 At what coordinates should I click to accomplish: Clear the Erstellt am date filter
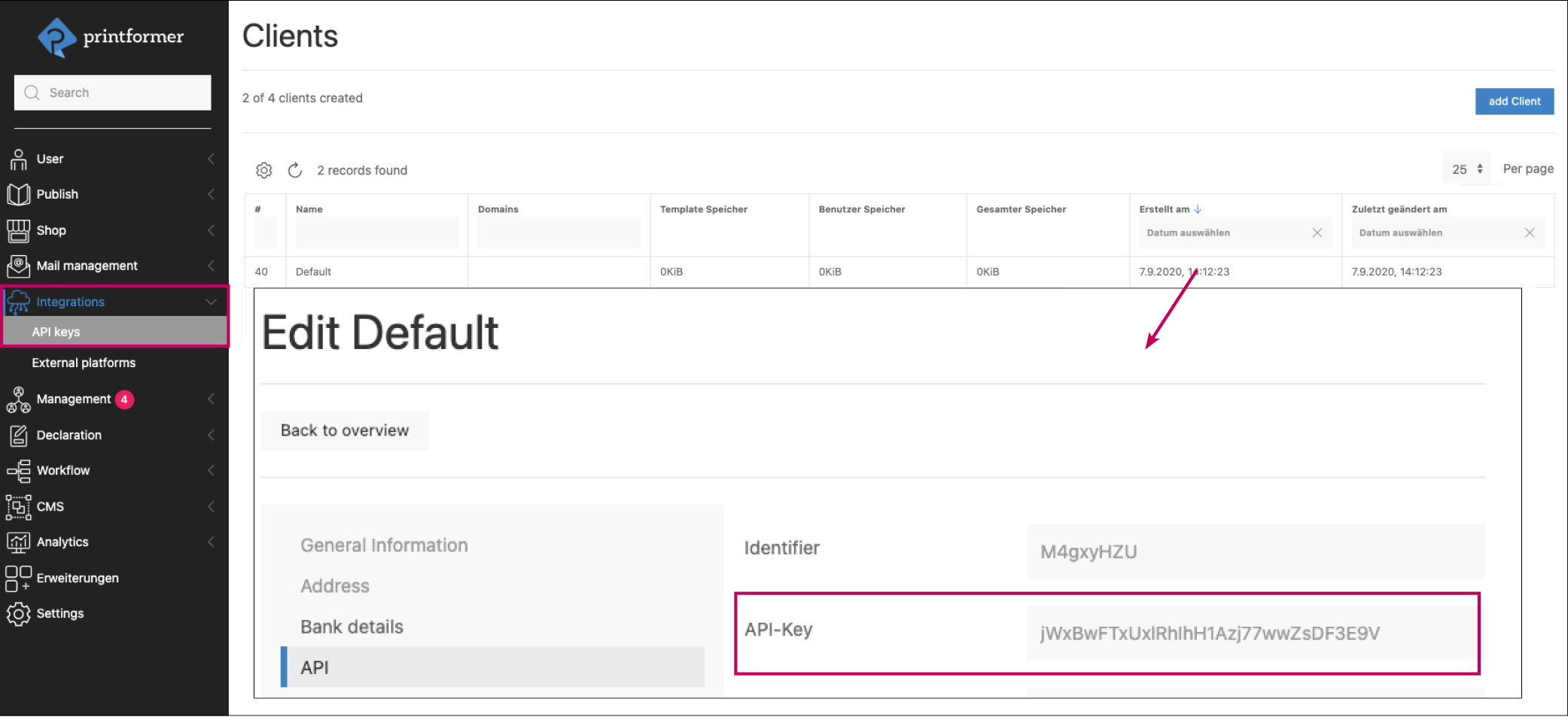[x=1317, y=232]
